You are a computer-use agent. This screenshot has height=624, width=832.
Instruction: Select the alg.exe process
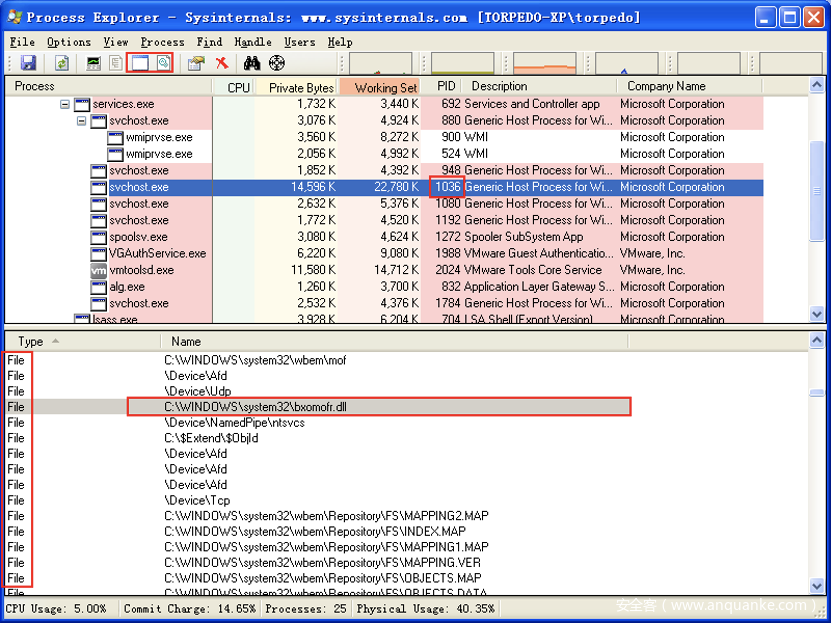[384, 287]
